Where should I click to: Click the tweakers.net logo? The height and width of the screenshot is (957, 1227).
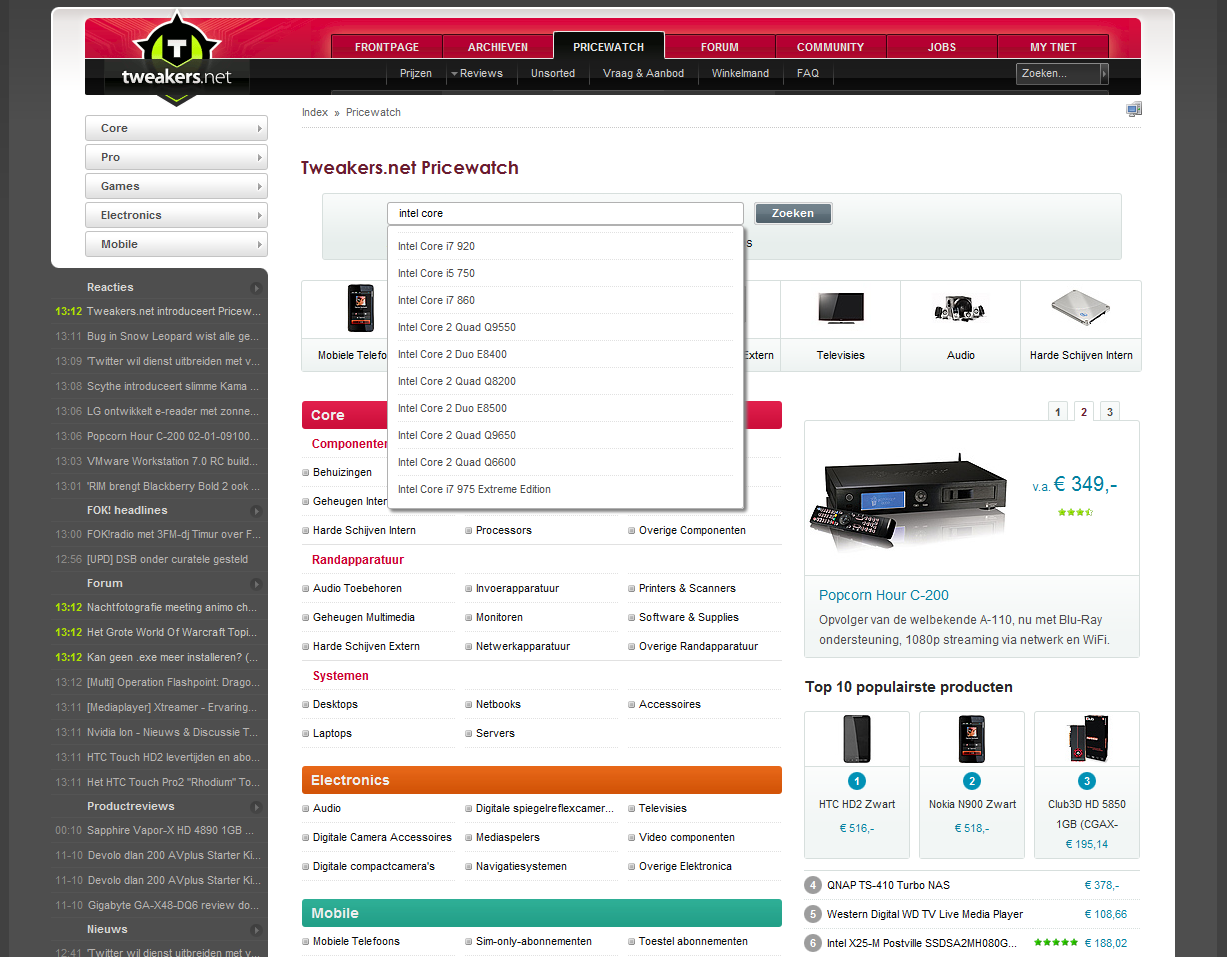pos(176,59)
